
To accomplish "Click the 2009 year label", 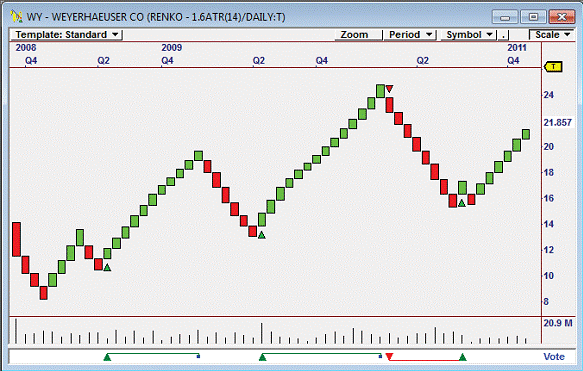I will pyautogui.click(x=171, y=48).
